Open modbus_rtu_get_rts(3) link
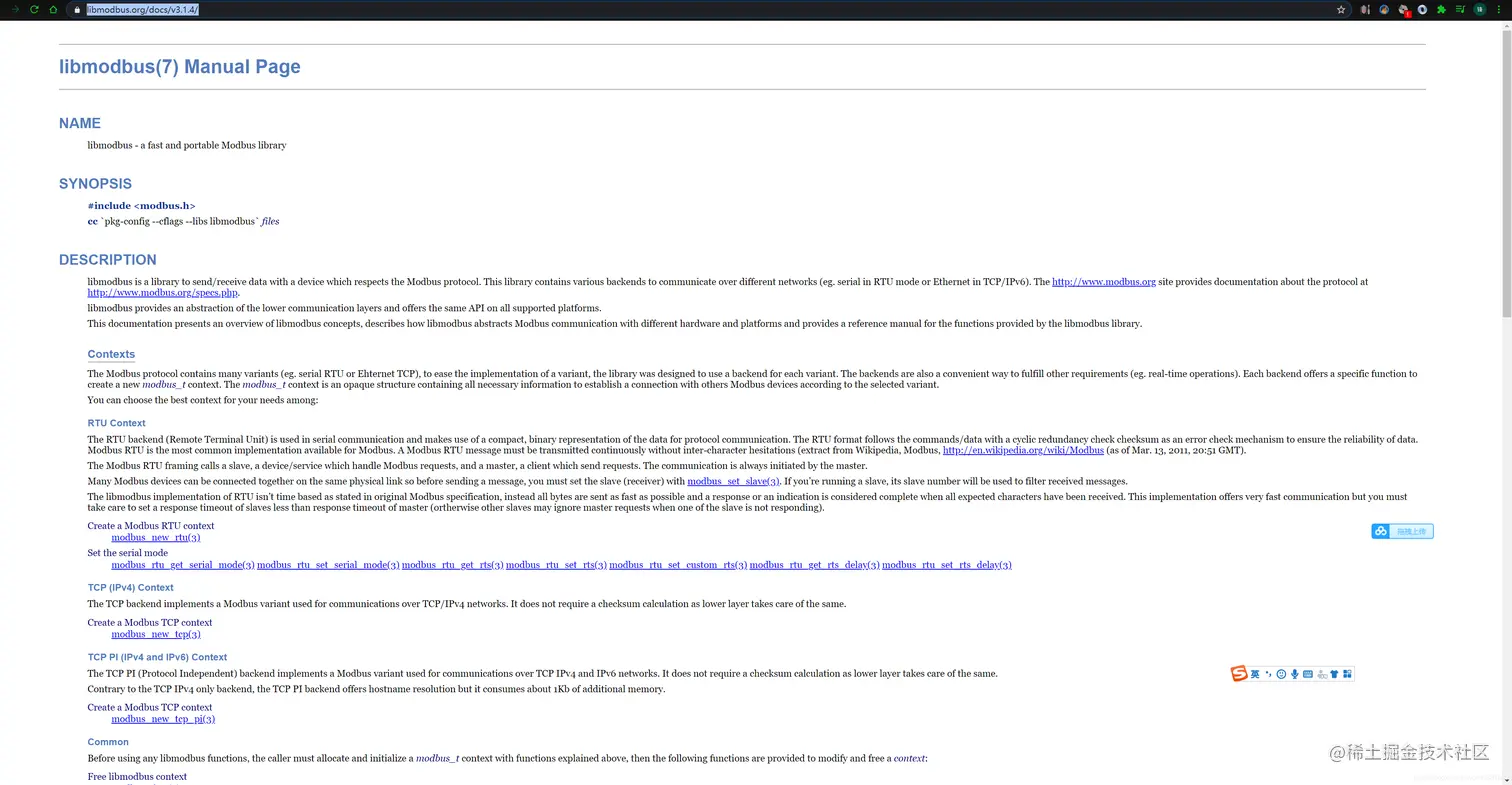The height and width of the screenshot is (785, 1512). click(x=452, y=565)
